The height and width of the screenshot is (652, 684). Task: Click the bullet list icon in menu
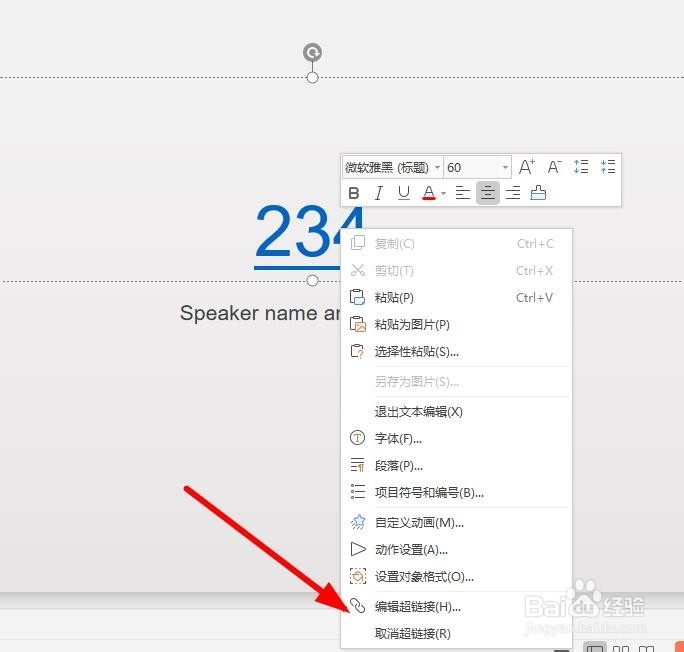click(x=357, y=492)
